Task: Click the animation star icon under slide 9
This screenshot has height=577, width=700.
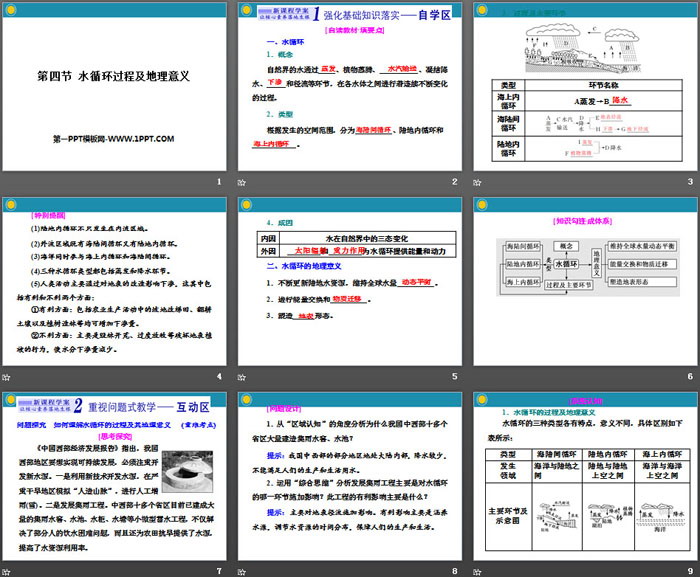Action: [x=477, y=572]
